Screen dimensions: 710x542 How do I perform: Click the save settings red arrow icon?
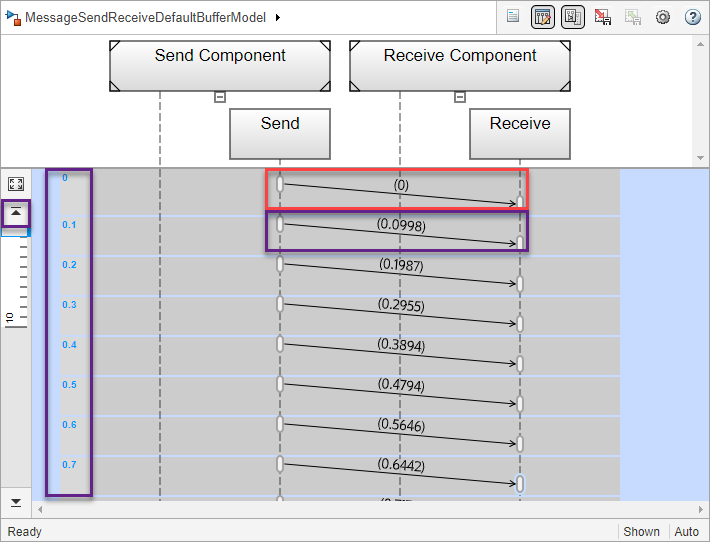coord(603,17)
